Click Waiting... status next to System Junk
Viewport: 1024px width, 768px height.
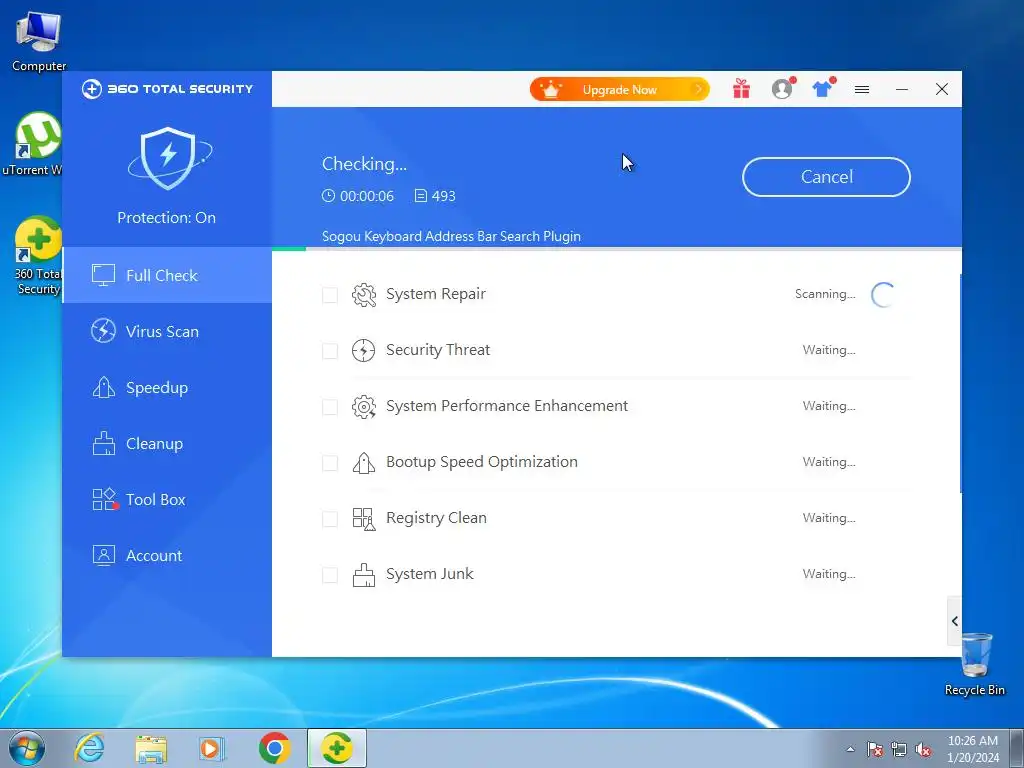(x=829, y=574)
